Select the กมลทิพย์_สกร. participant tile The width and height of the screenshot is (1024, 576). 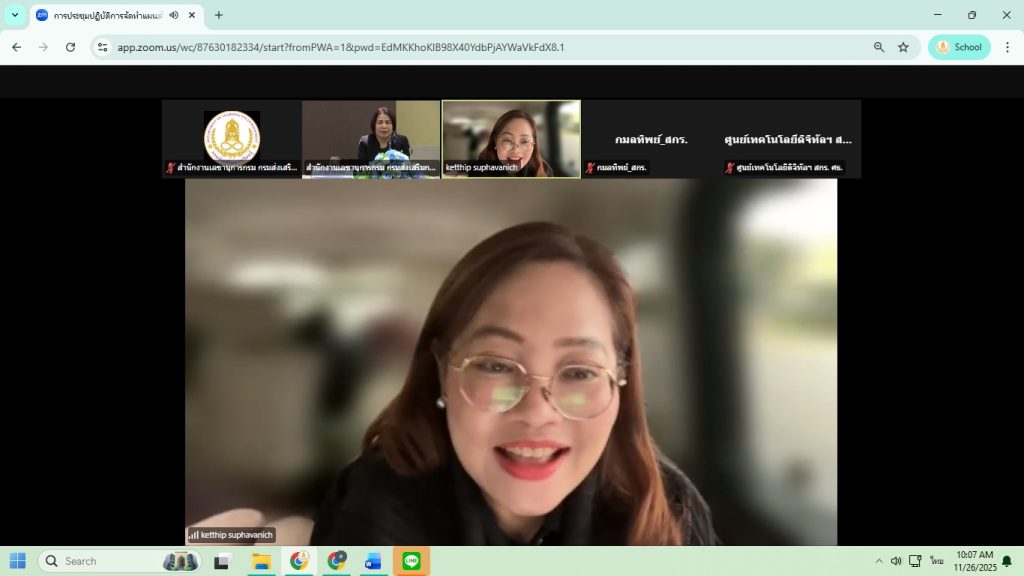tap(651, 139)
